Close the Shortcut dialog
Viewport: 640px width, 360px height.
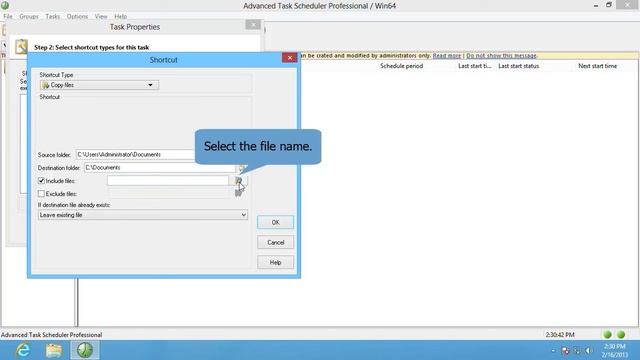[x=289, y=58]
